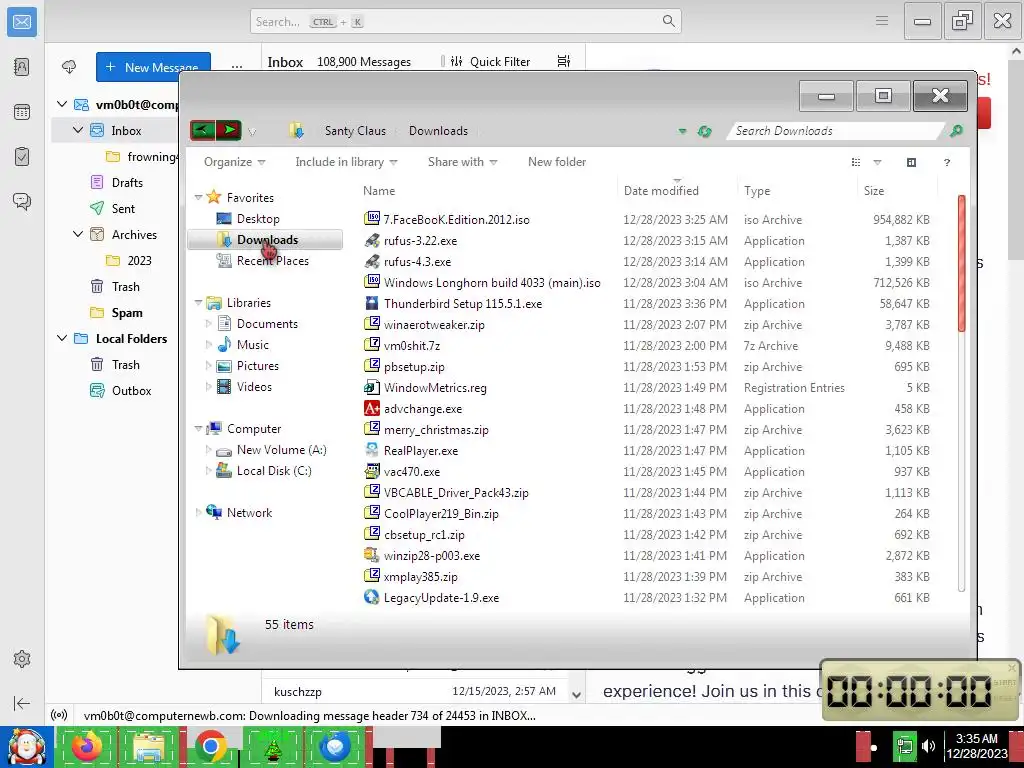Expand Network node in navigation pane

pyautogui.click(x=199, y=513)
